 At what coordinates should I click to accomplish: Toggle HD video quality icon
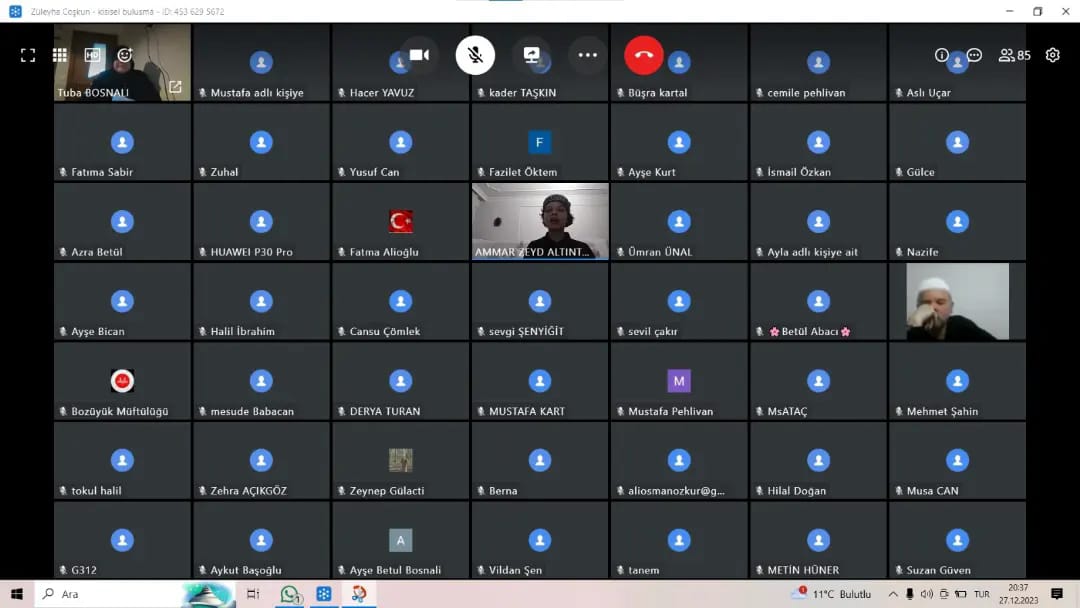pos(93,56)
